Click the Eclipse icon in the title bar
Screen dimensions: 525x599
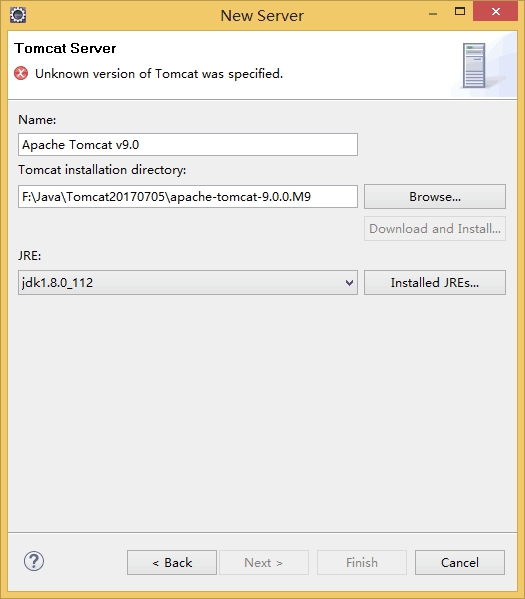tap(18, 15)
